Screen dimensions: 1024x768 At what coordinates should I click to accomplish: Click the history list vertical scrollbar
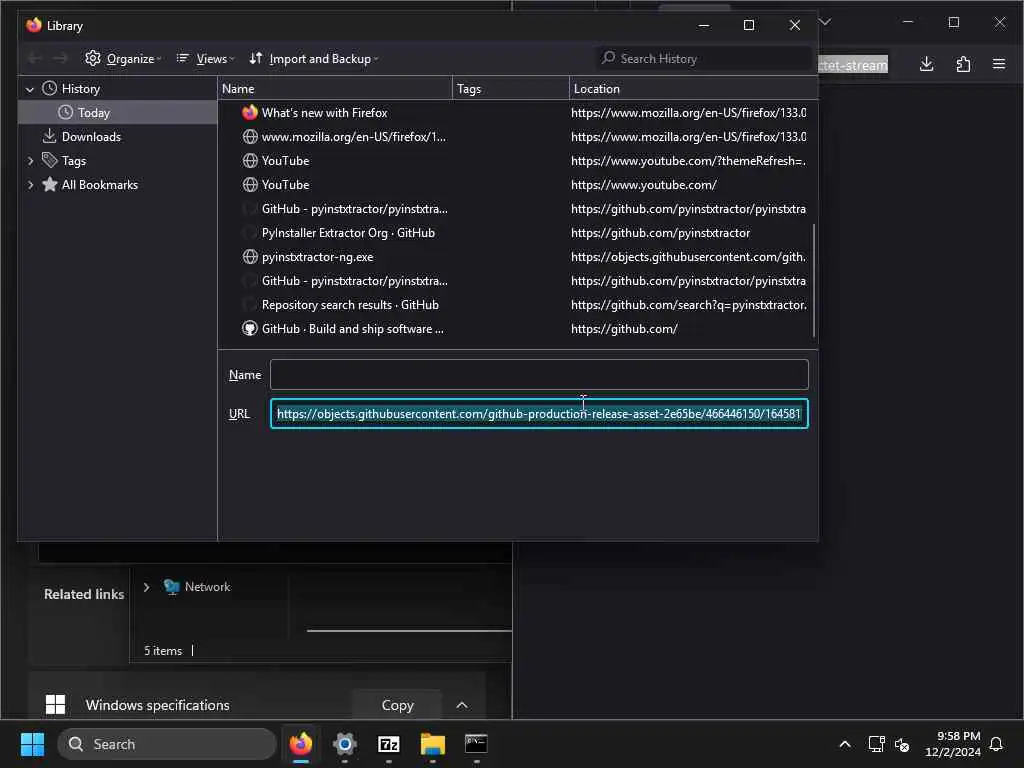(x=814, y=281)
